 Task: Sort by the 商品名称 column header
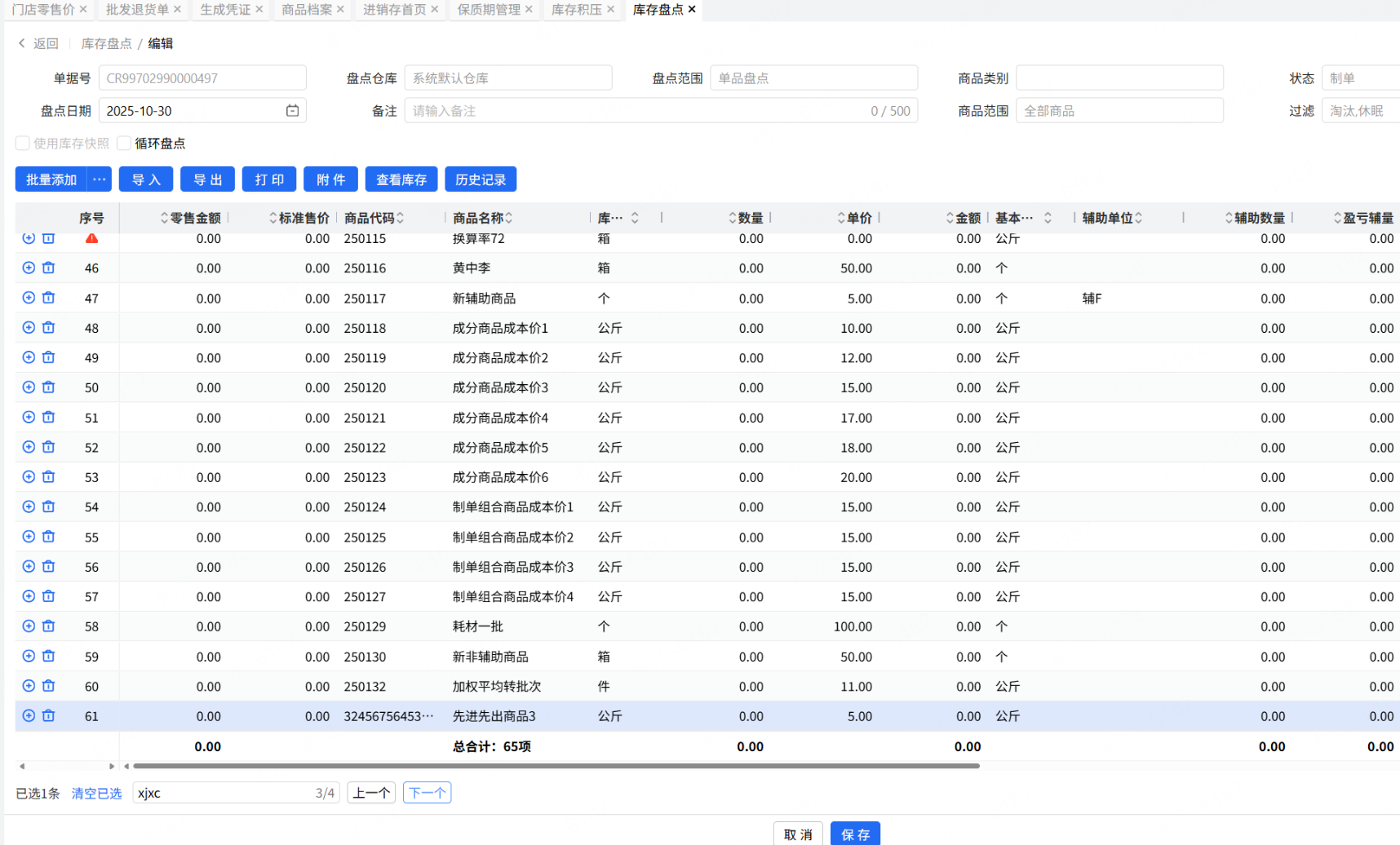click(478, 218)
